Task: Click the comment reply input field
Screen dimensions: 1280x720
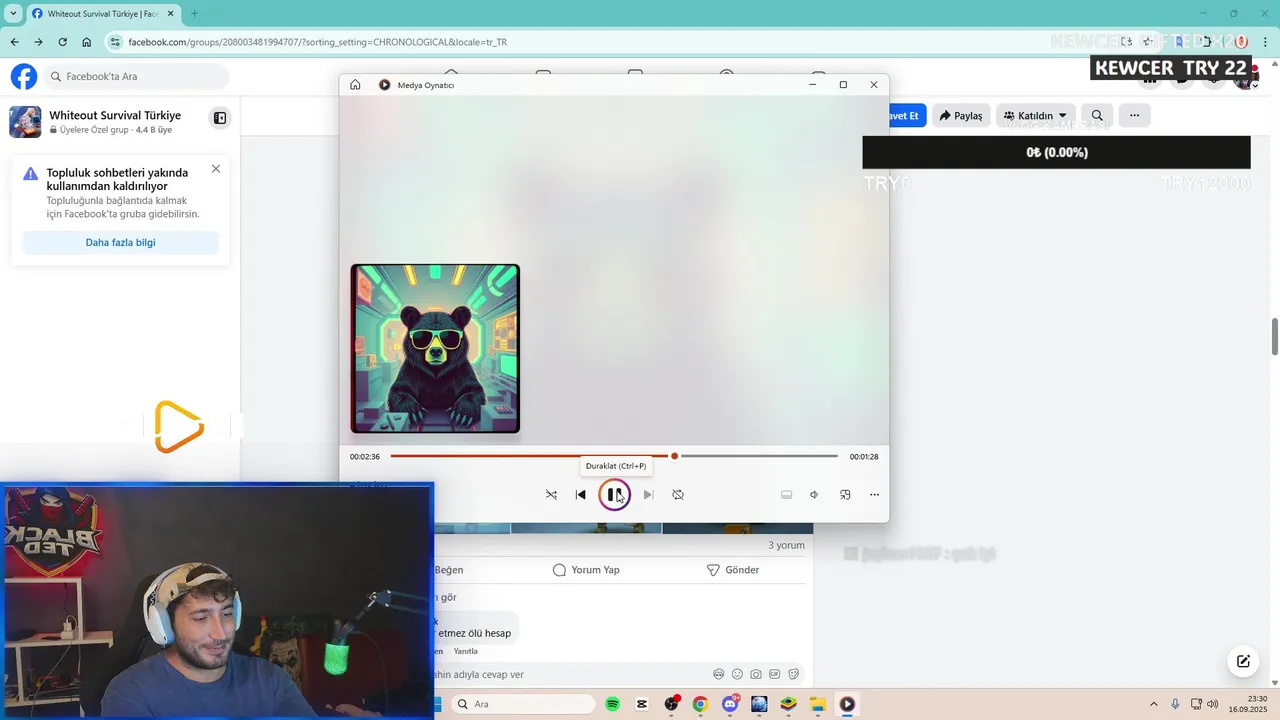Action: [x=570, y=674]
